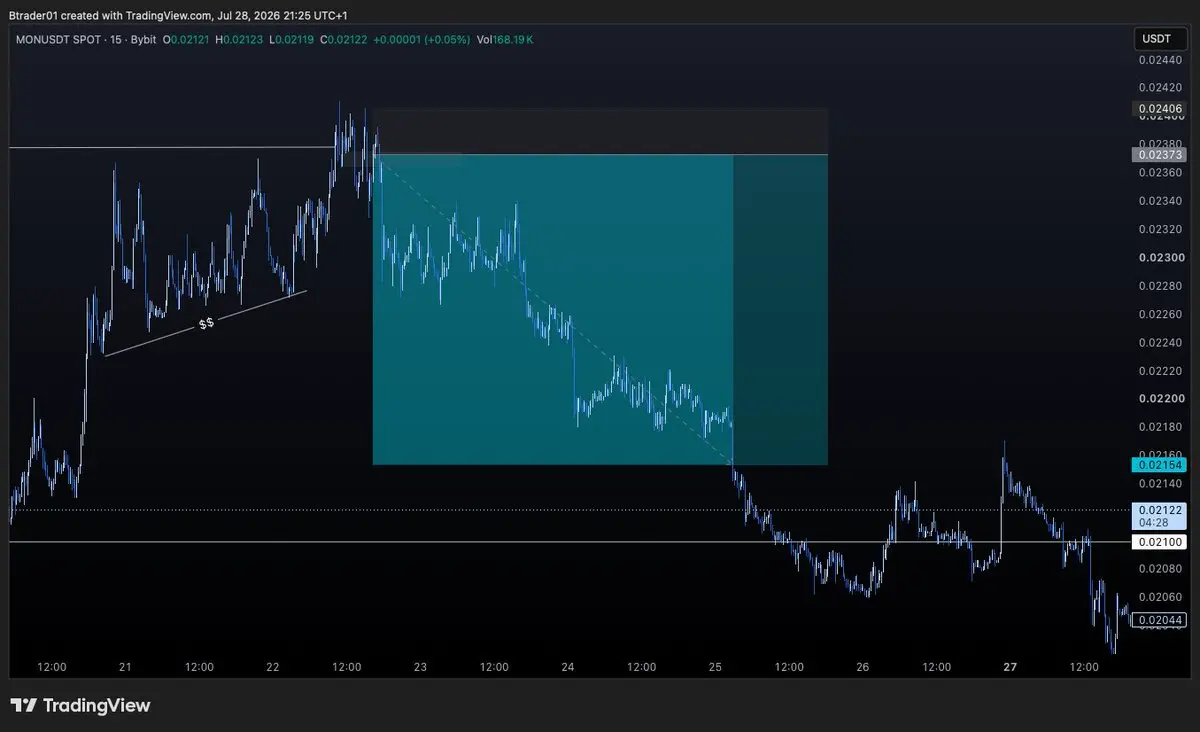
Task: Click the Bybit exchange name in legend
Action: point(141,39)
